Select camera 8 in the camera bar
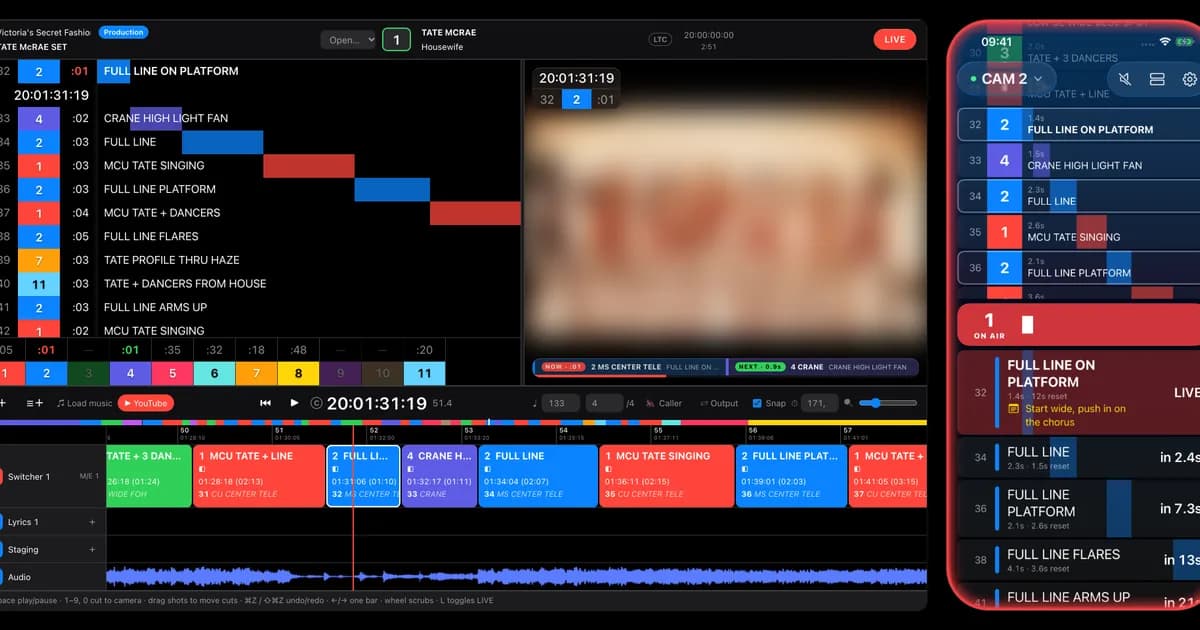 tap(298, 373)
